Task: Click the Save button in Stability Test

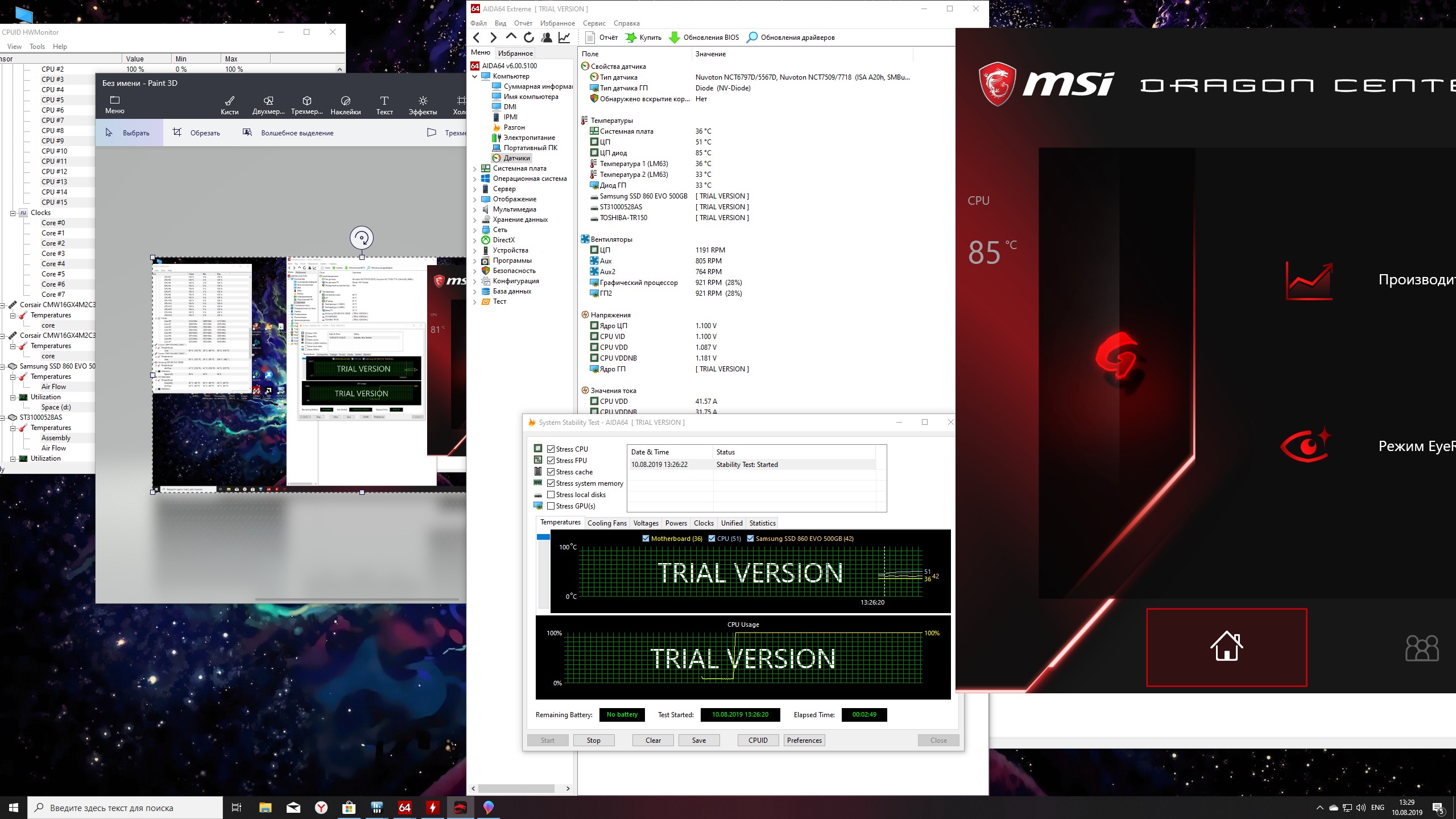Action: [x=699, y=741]
